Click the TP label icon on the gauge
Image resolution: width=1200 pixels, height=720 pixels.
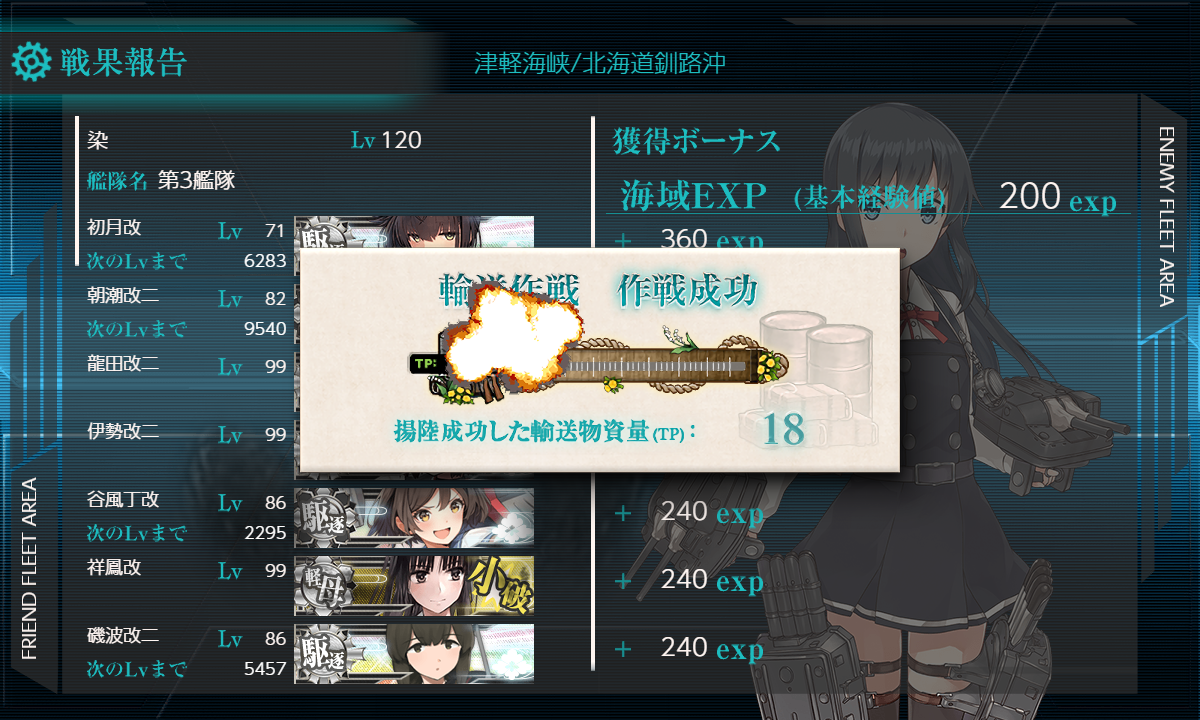[x=425, y=363]
